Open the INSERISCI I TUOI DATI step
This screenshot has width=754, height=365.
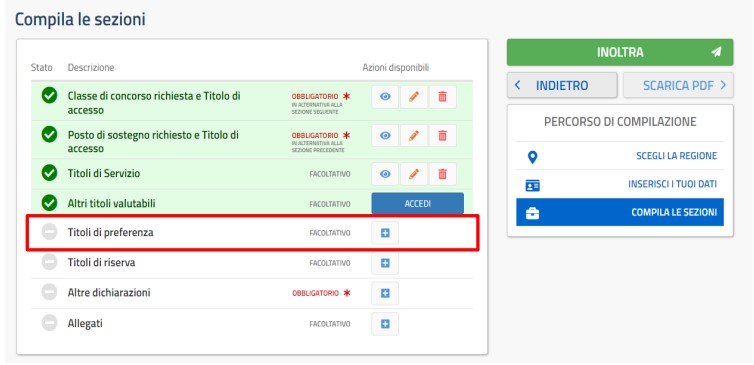point(620,184)
